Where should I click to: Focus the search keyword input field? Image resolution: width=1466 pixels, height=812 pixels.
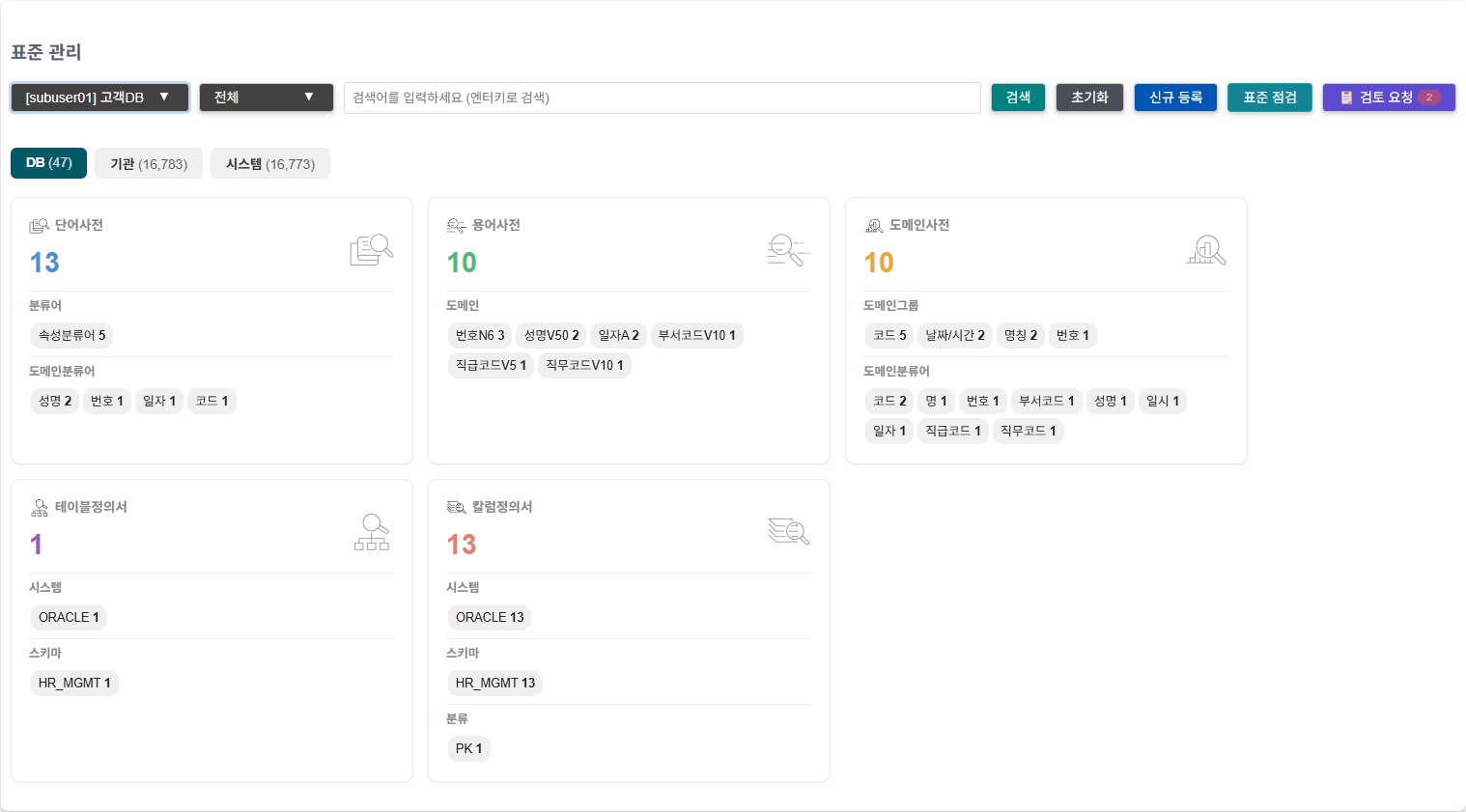663,98
